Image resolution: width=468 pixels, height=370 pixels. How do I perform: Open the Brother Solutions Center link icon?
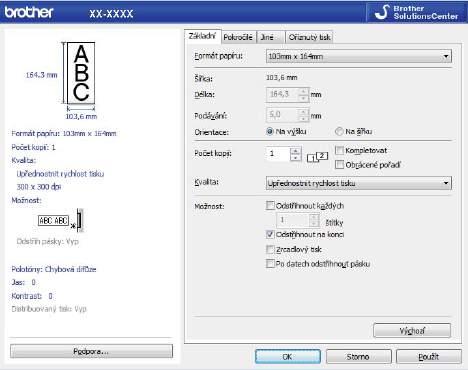[x=382, y=12]
